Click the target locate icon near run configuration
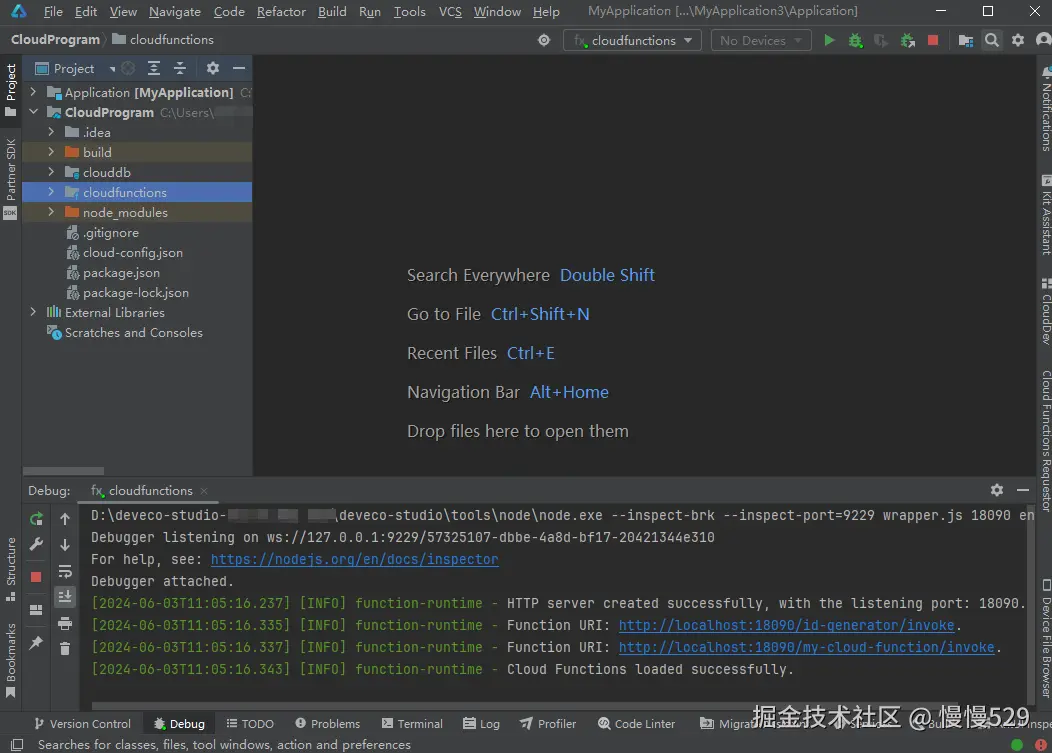Image resolution: width=1052 pixels, height=753 pixels. click(544, 40)
